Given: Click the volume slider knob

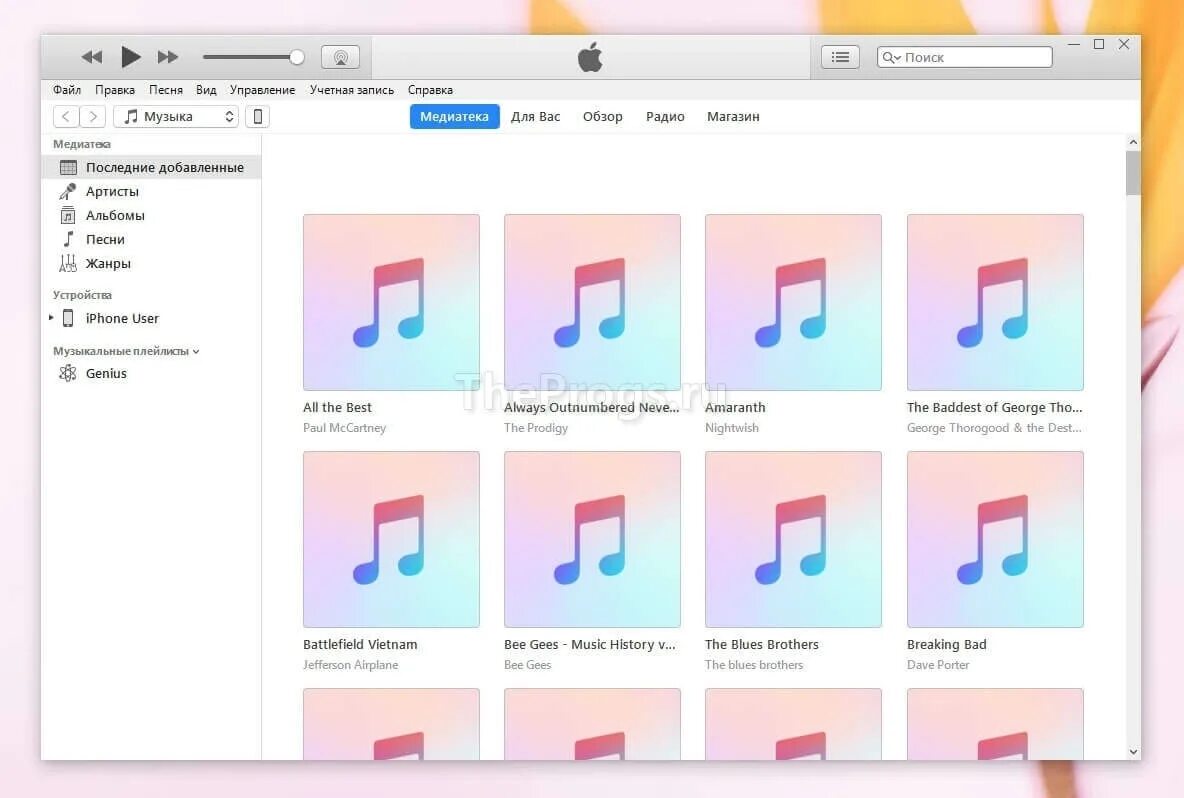Looking at the screenshot, I should [297, 57].
